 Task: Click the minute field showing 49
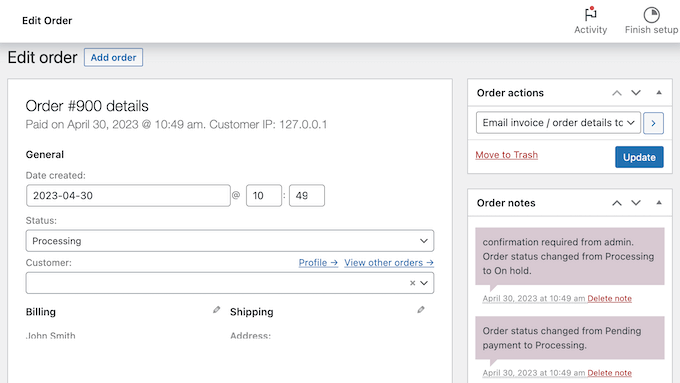(307, 196)
